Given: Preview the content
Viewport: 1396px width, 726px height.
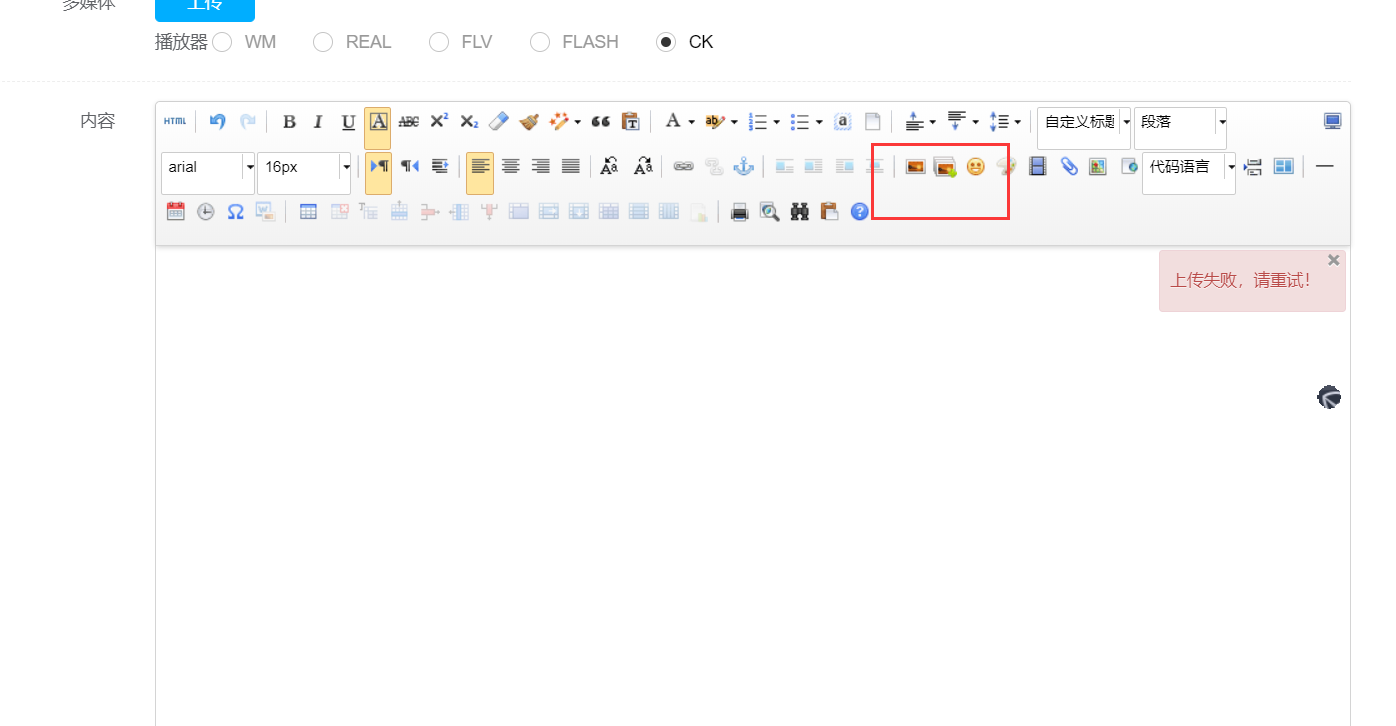Looking at the screenshot, I should tap(769, 211).
